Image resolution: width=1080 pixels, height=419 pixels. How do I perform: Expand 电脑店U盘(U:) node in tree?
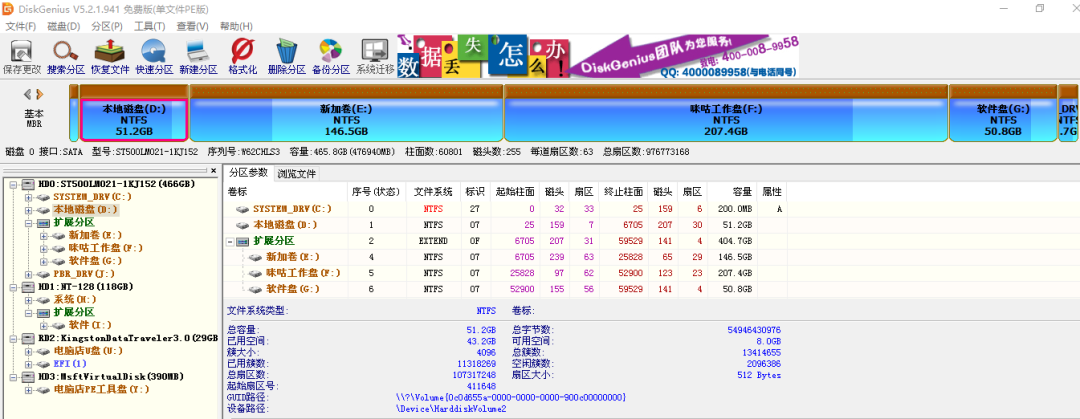coord(28,351)
